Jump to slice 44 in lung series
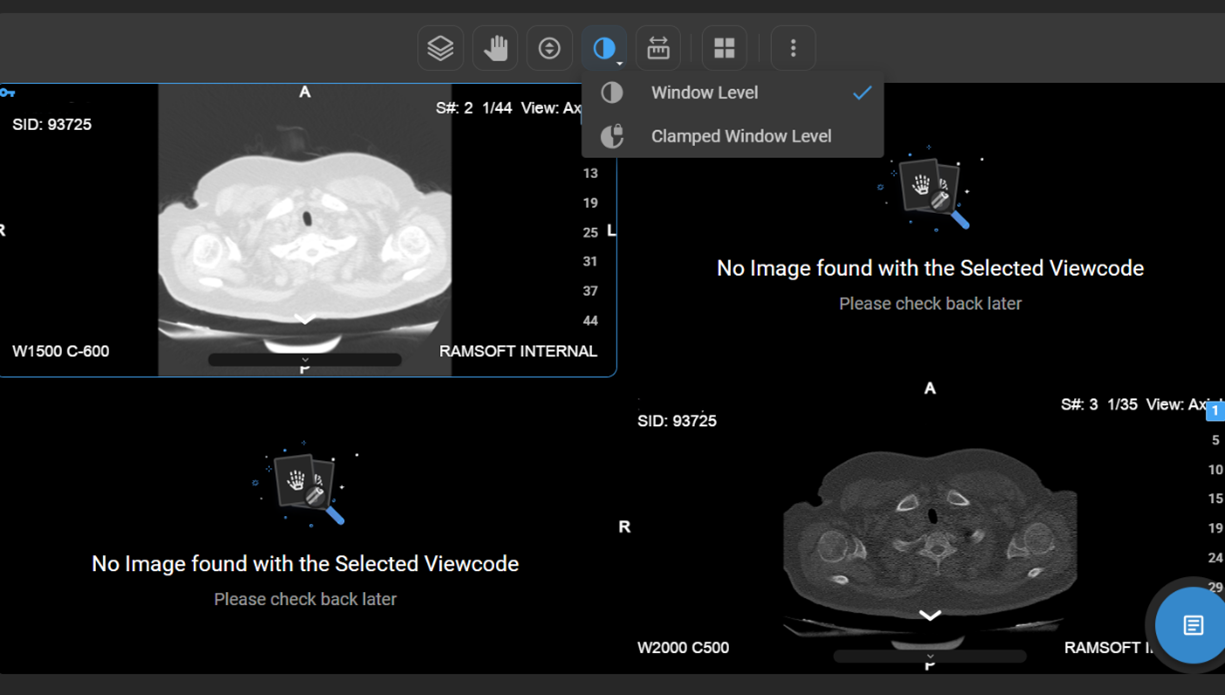This screenshot has width=1225, height=695. [x=590, y=321]
